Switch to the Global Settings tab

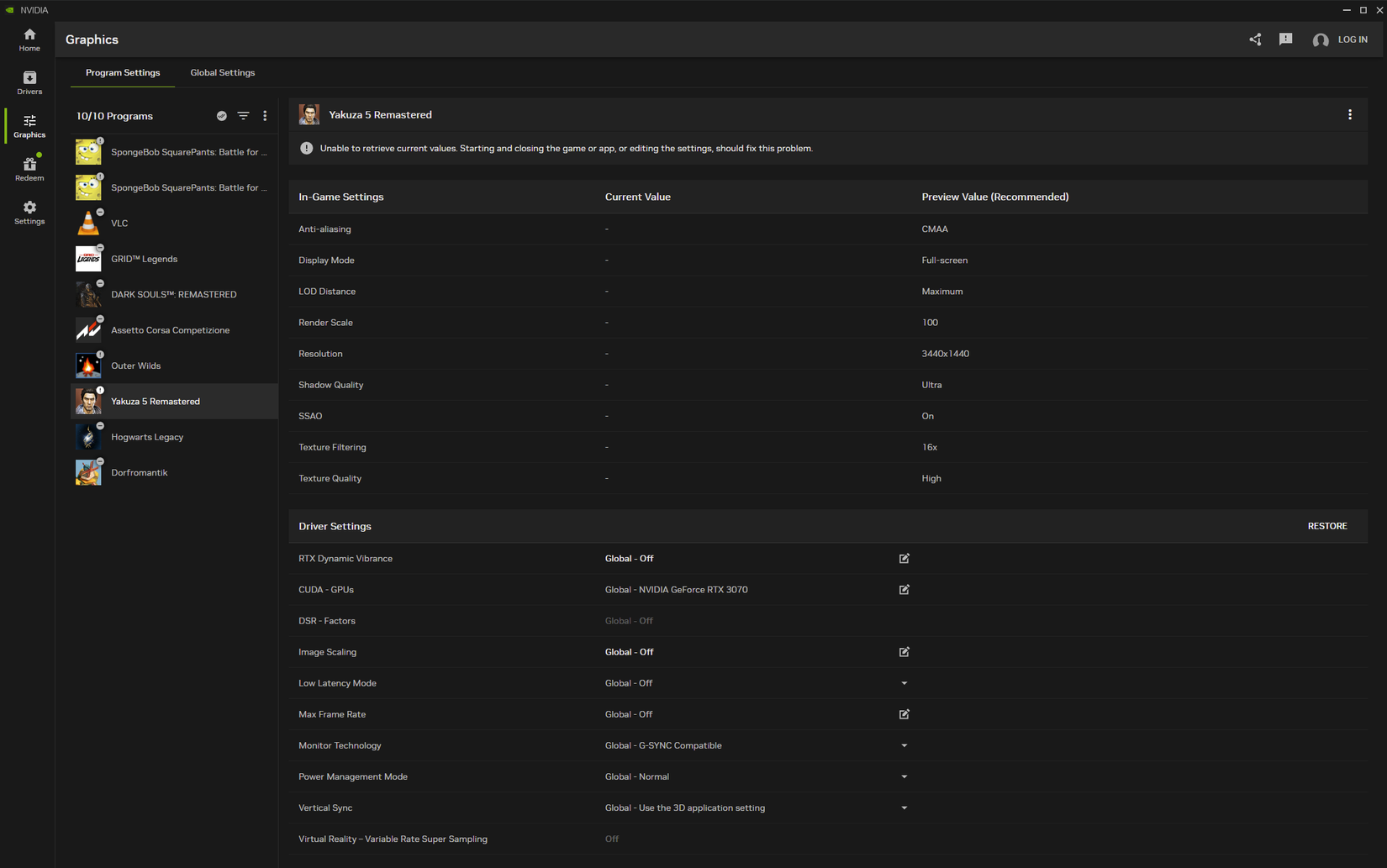tap(222, 73)
